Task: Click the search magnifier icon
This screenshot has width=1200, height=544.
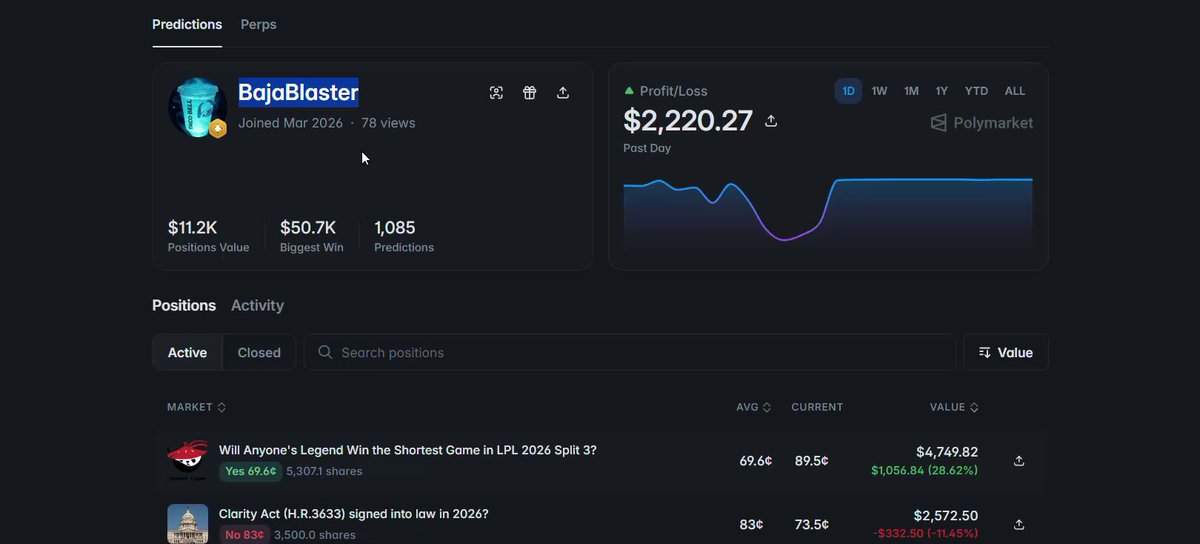Action: (x=325, y=352)
